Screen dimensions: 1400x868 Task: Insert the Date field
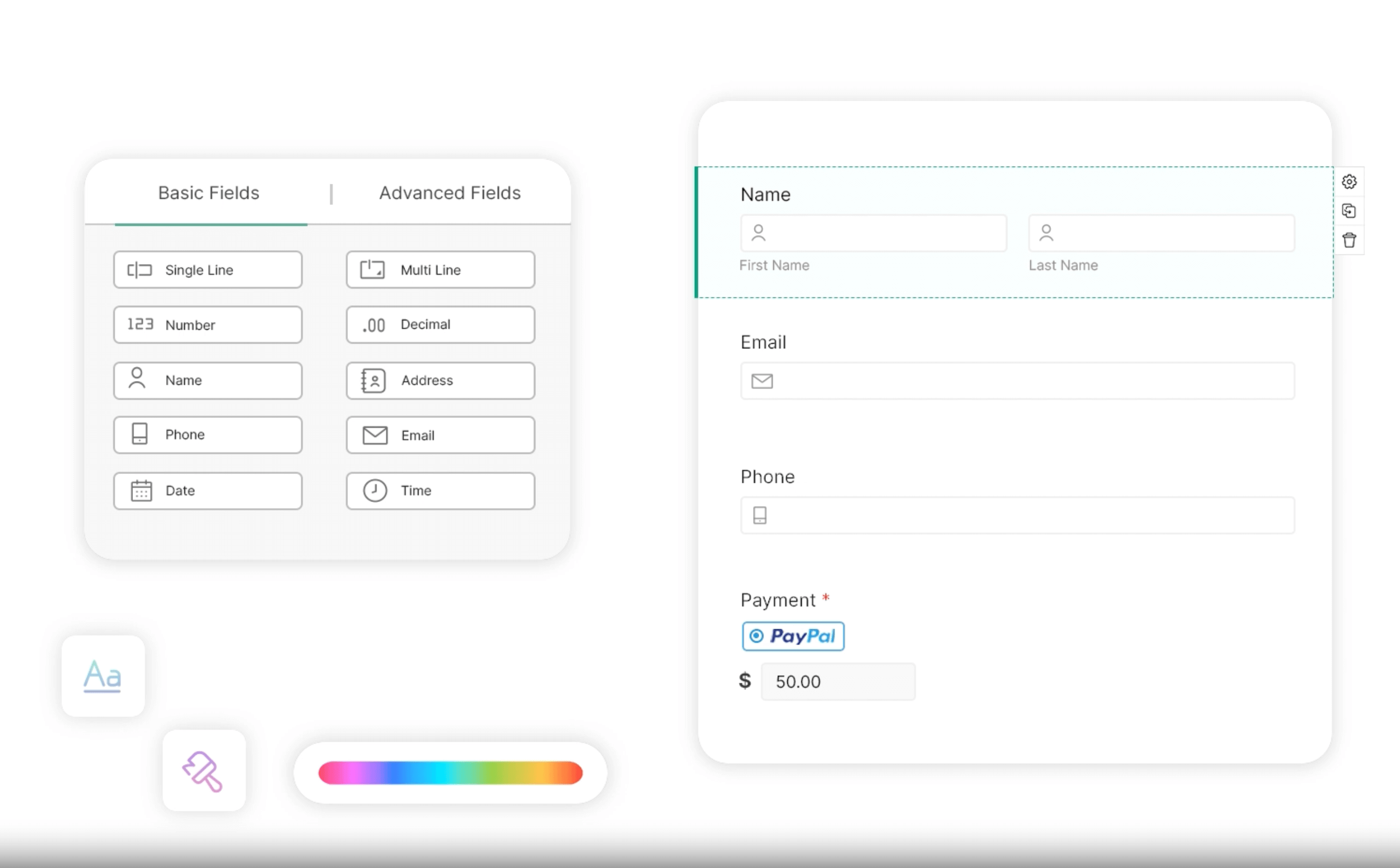point(208,491)
